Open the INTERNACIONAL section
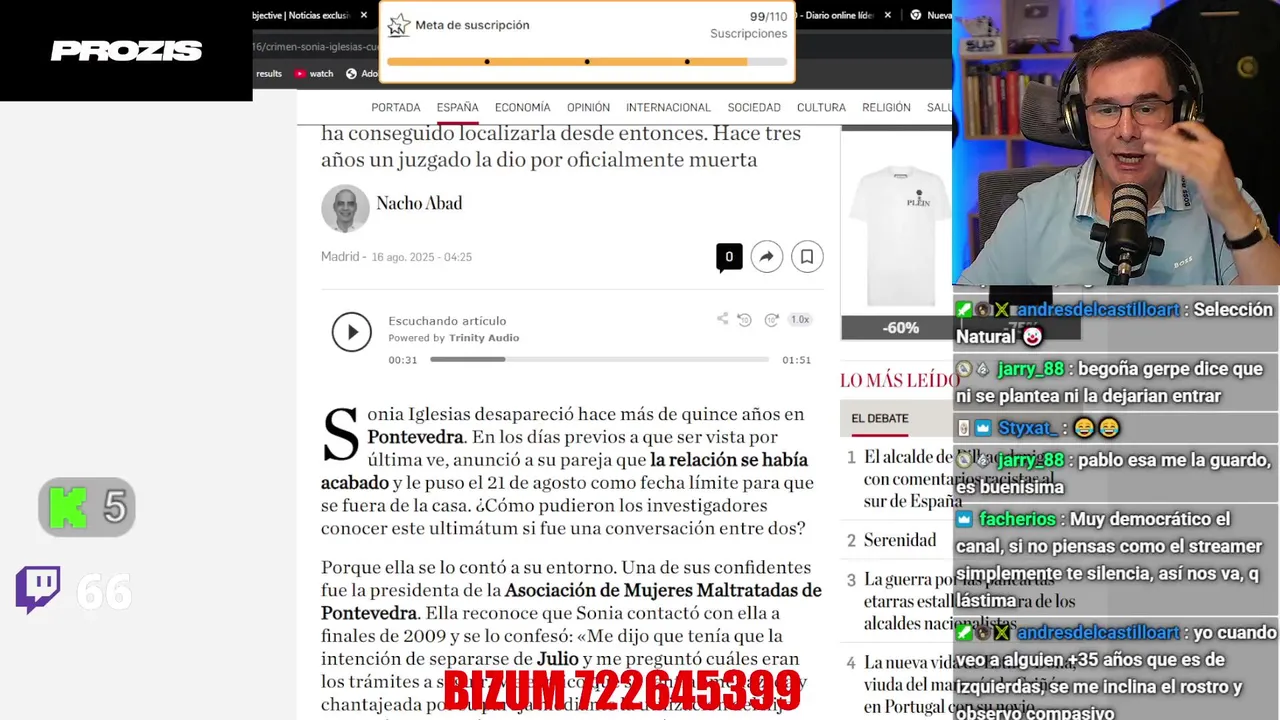This screenshot has height=720, width=1280. click(668, 107)
